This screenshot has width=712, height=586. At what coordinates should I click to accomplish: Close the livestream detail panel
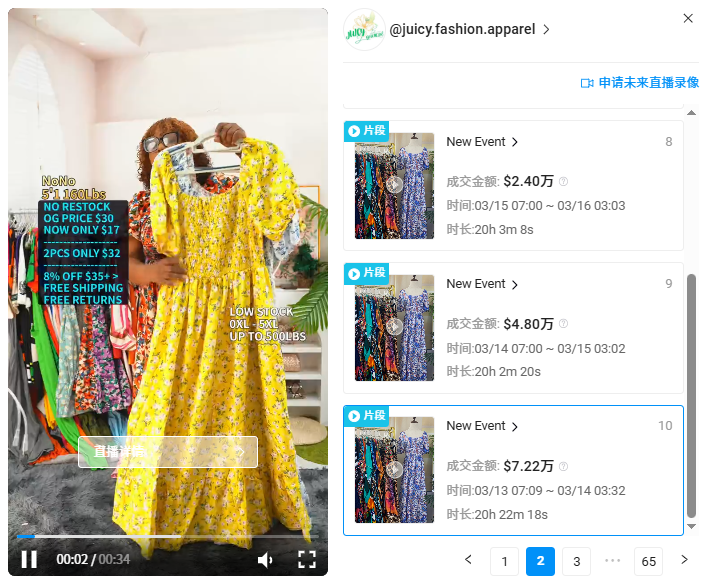[x=688, y=18]
